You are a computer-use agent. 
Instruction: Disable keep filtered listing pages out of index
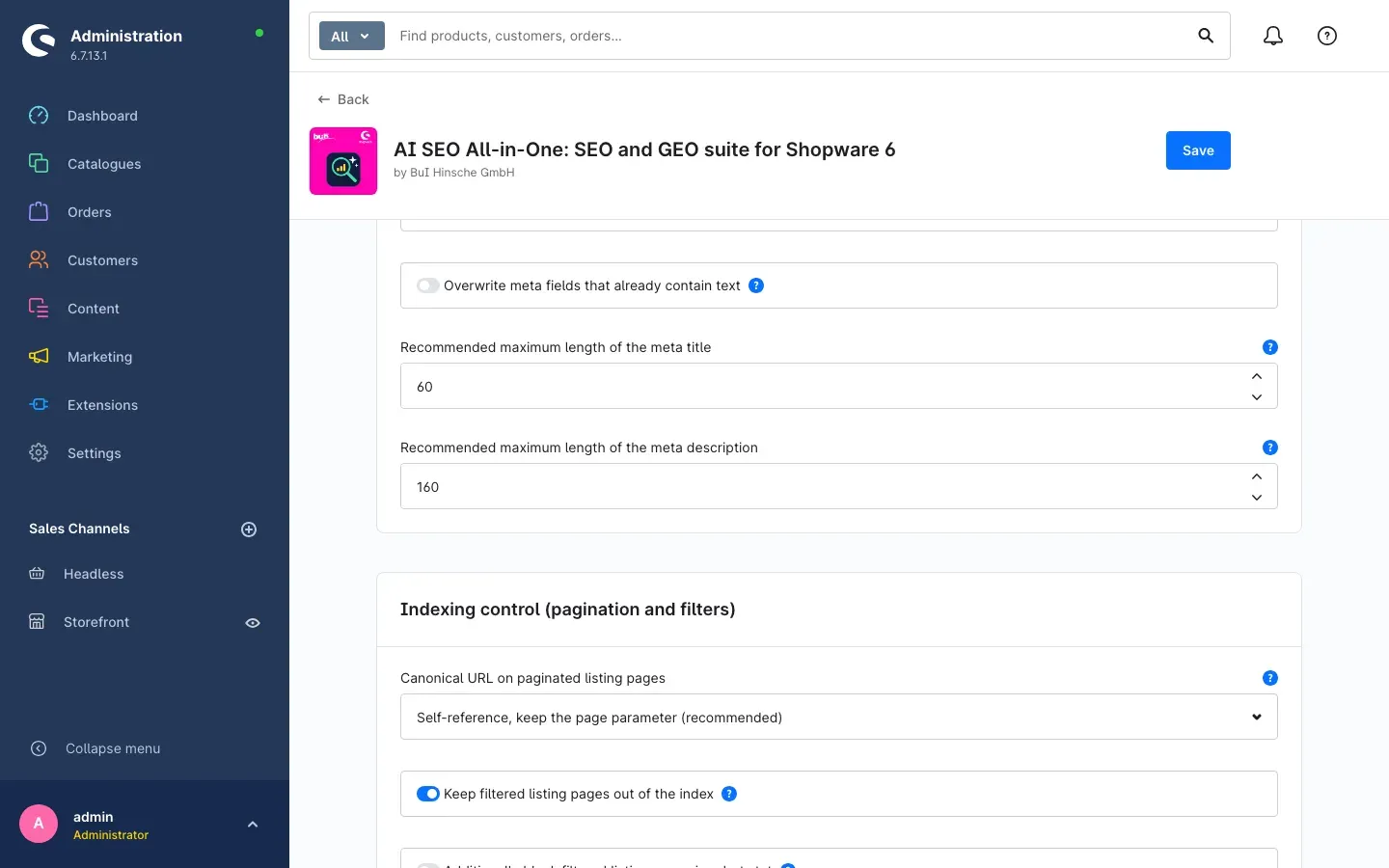pos(428,794)
